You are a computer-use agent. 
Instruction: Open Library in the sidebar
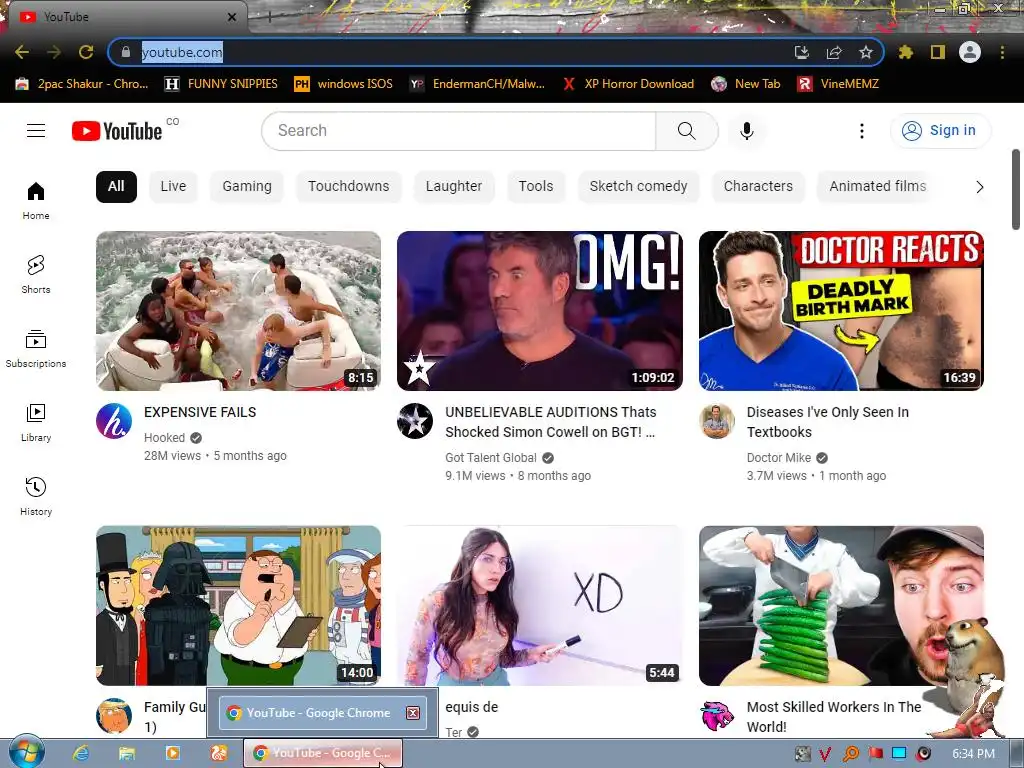[x=36, y=423]
